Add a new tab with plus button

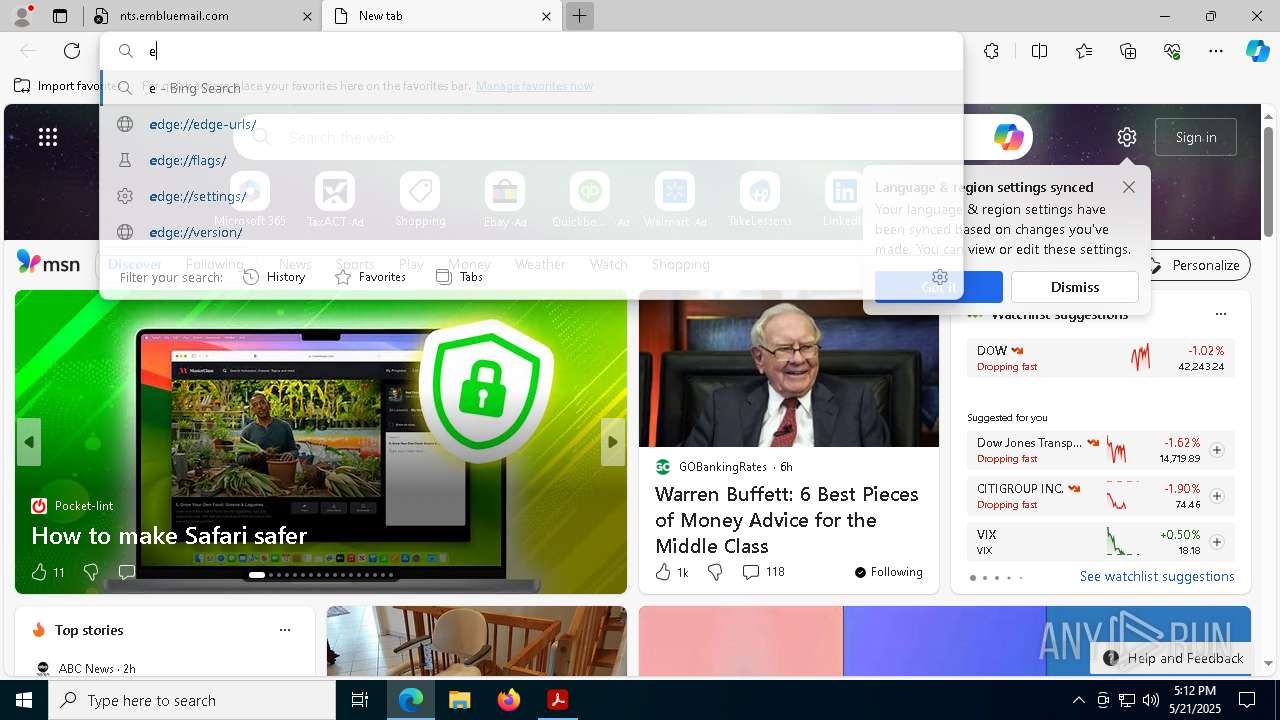(x=579, y=16)
